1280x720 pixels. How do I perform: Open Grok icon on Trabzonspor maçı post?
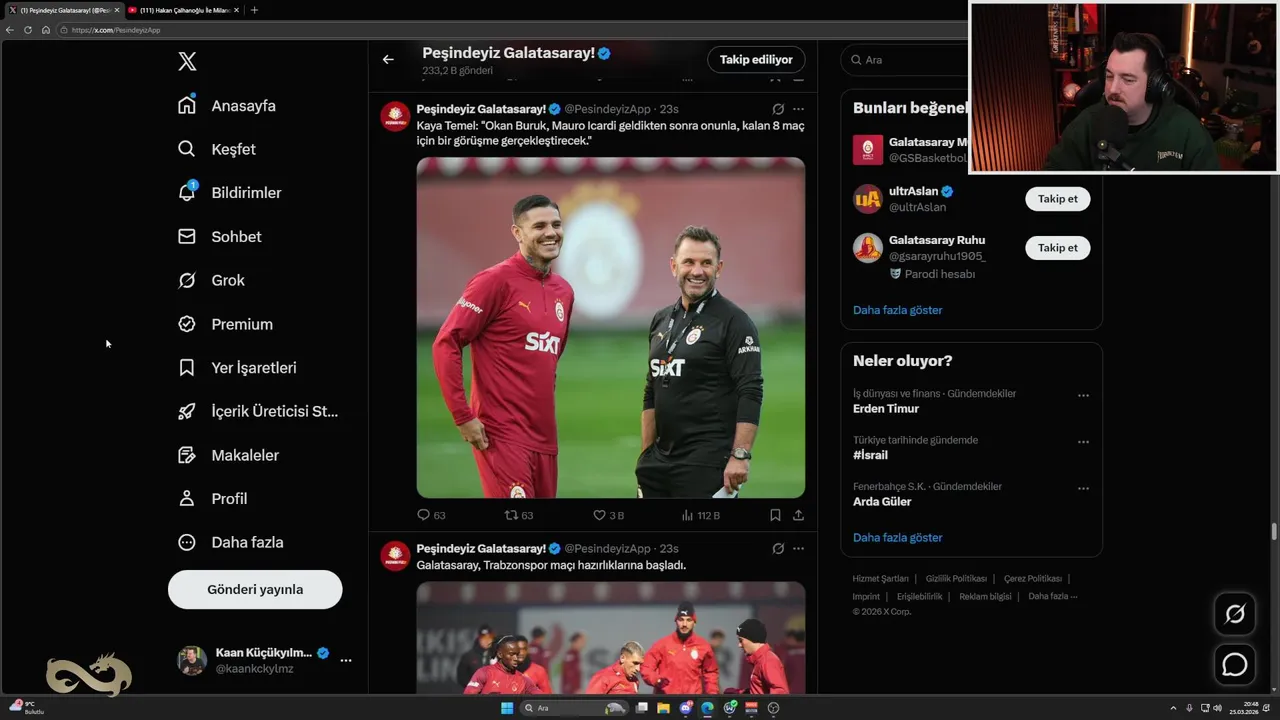(x=778, y=548)
